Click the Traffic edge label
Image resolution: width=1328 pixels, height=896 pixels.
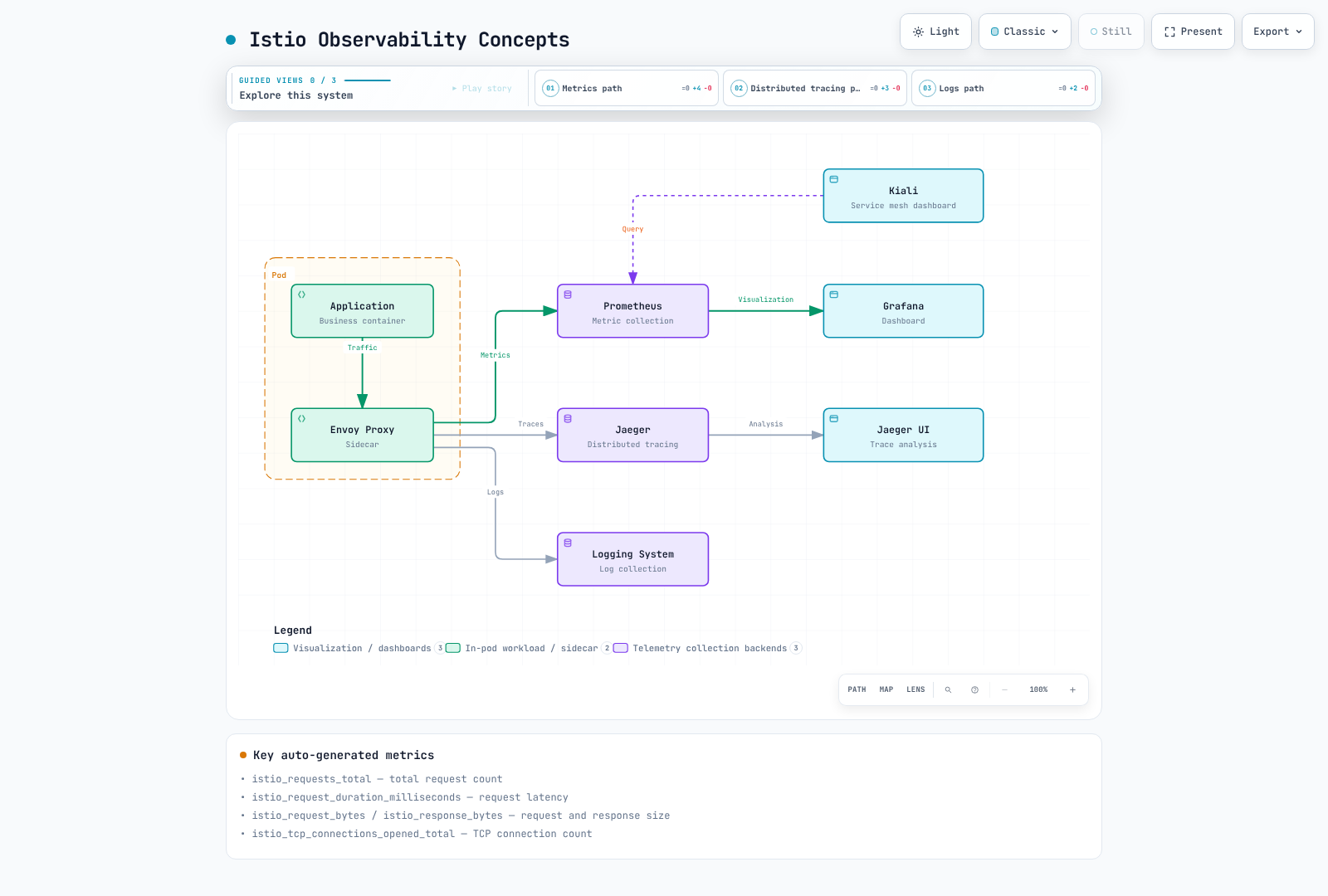tap(362, 348)
